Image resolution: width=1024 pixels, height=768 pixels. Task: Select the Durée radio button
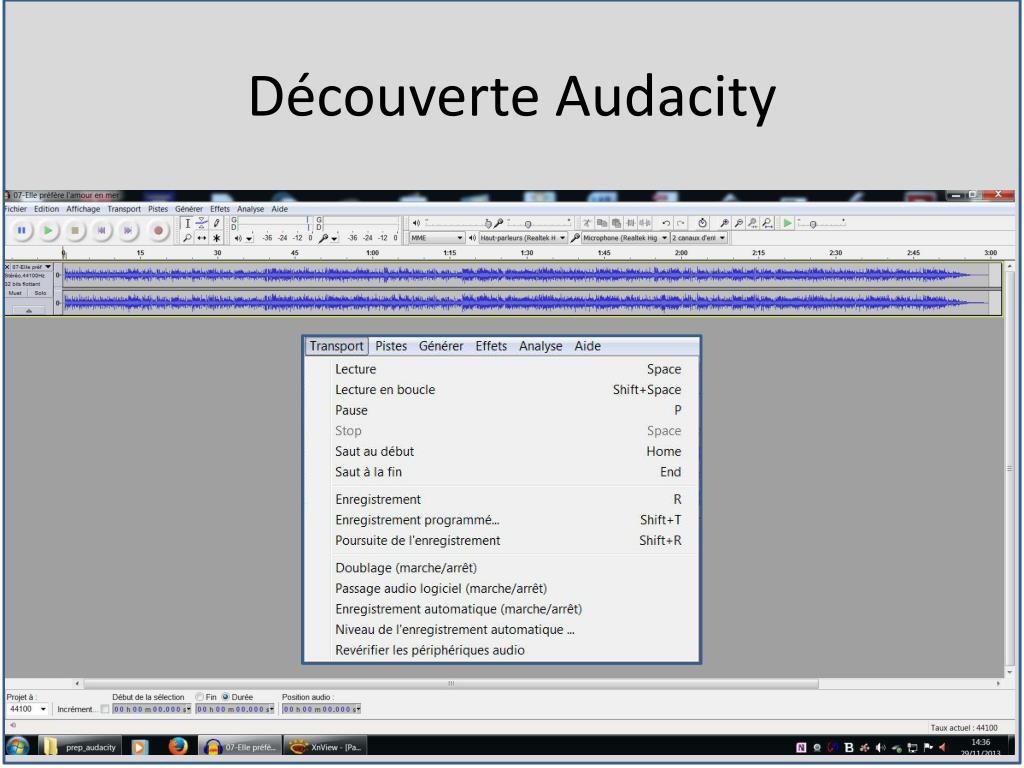pyautogui.click(x=225, y=697)
